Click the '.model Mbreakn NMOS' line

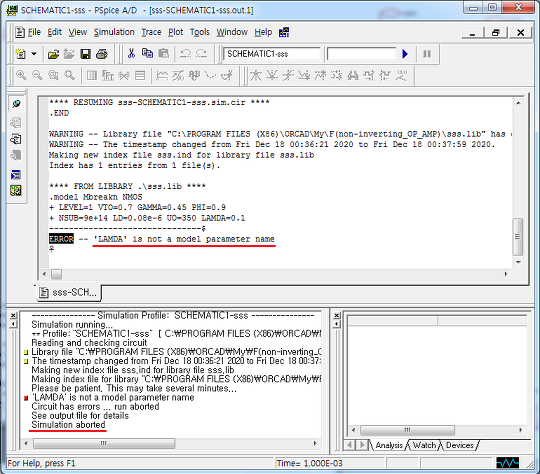(x=95, y=197)
